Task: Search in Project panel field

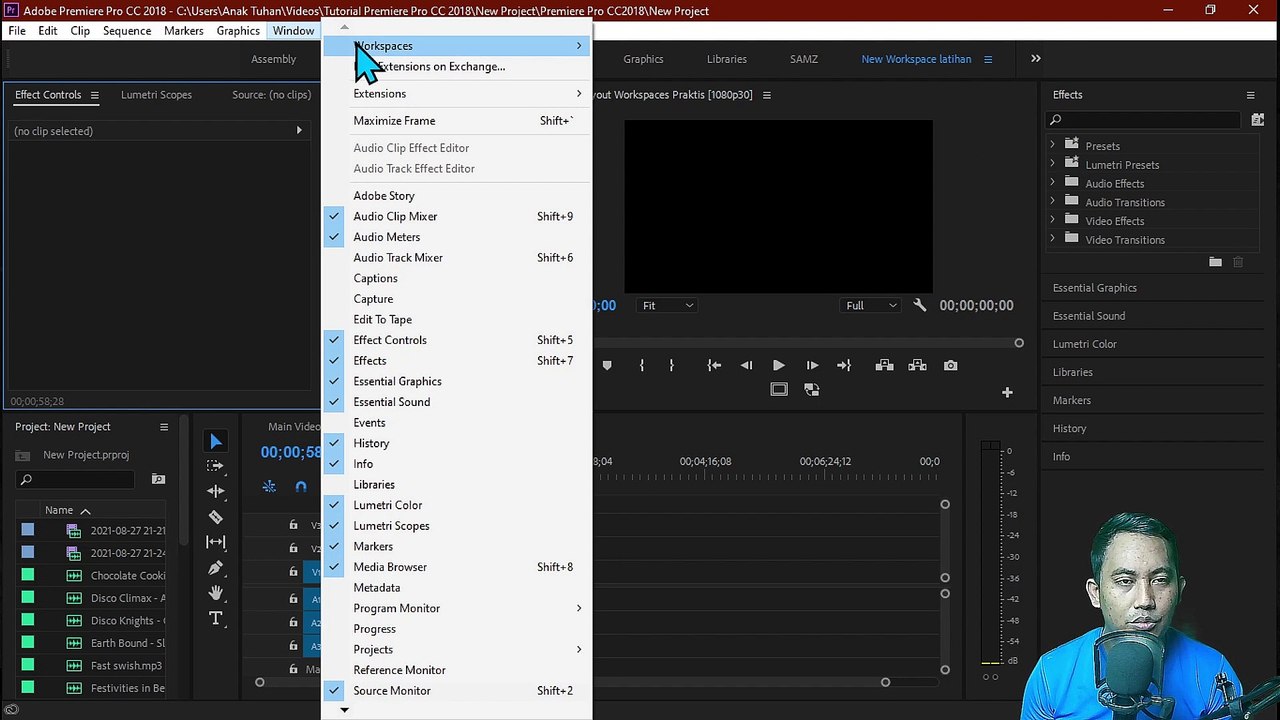Action: 77,480
